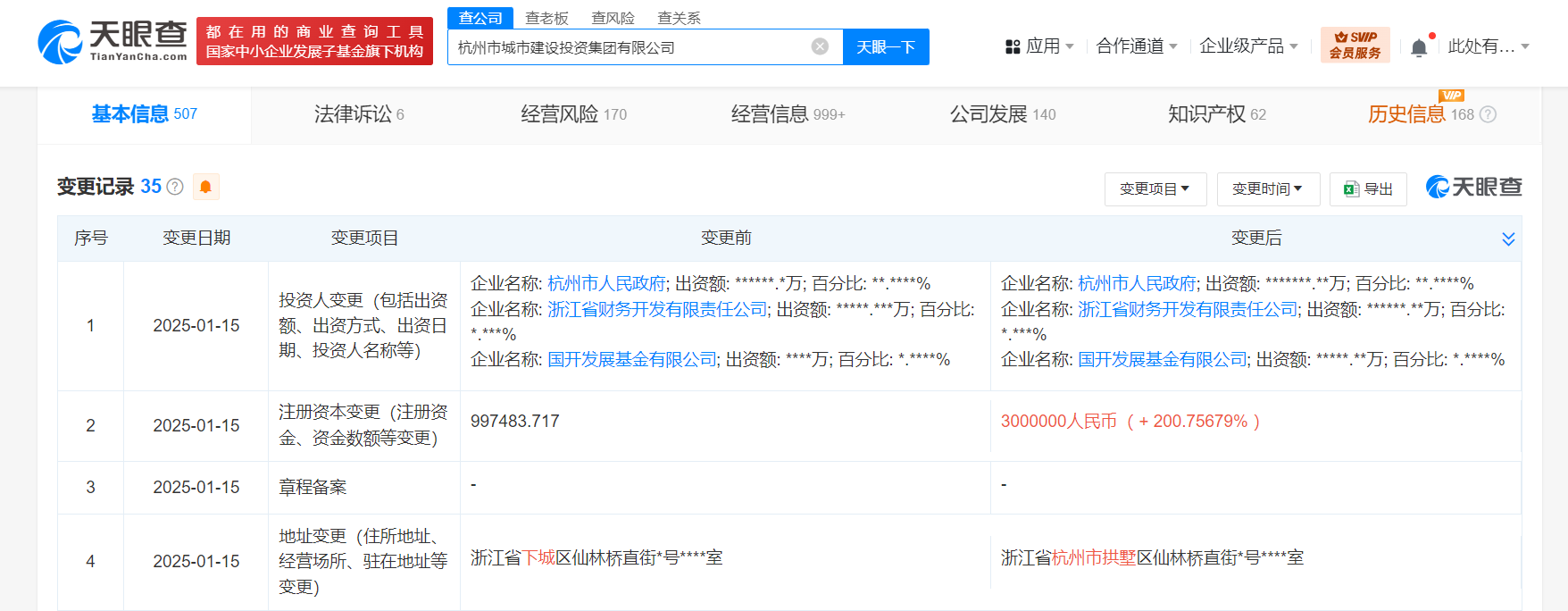1568x611 pixels.
Task: Click the 3000000人民币 new capital value
Action: pos(1130,421)
